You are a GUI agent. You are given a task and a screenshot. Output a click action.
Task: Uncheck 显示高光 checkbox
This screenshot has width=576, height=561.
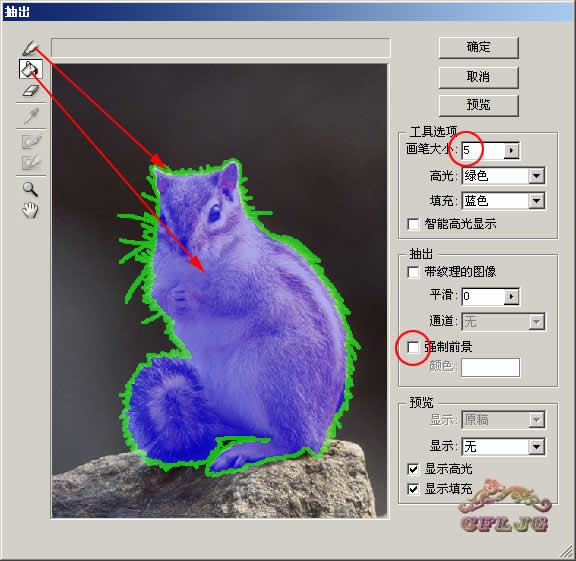click(x=413, y=469)
